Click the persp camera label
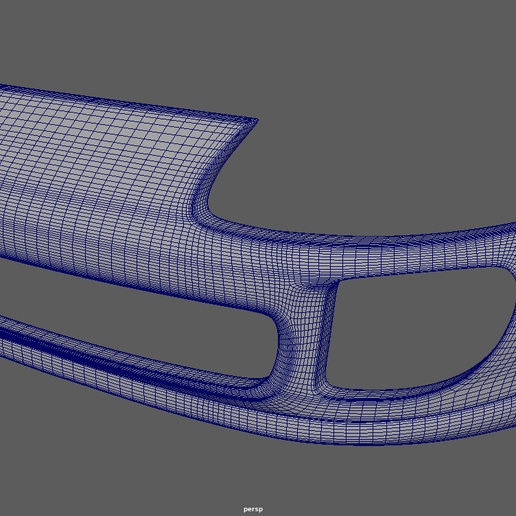This screenshot has height=516, width=516. coord(253,509)
